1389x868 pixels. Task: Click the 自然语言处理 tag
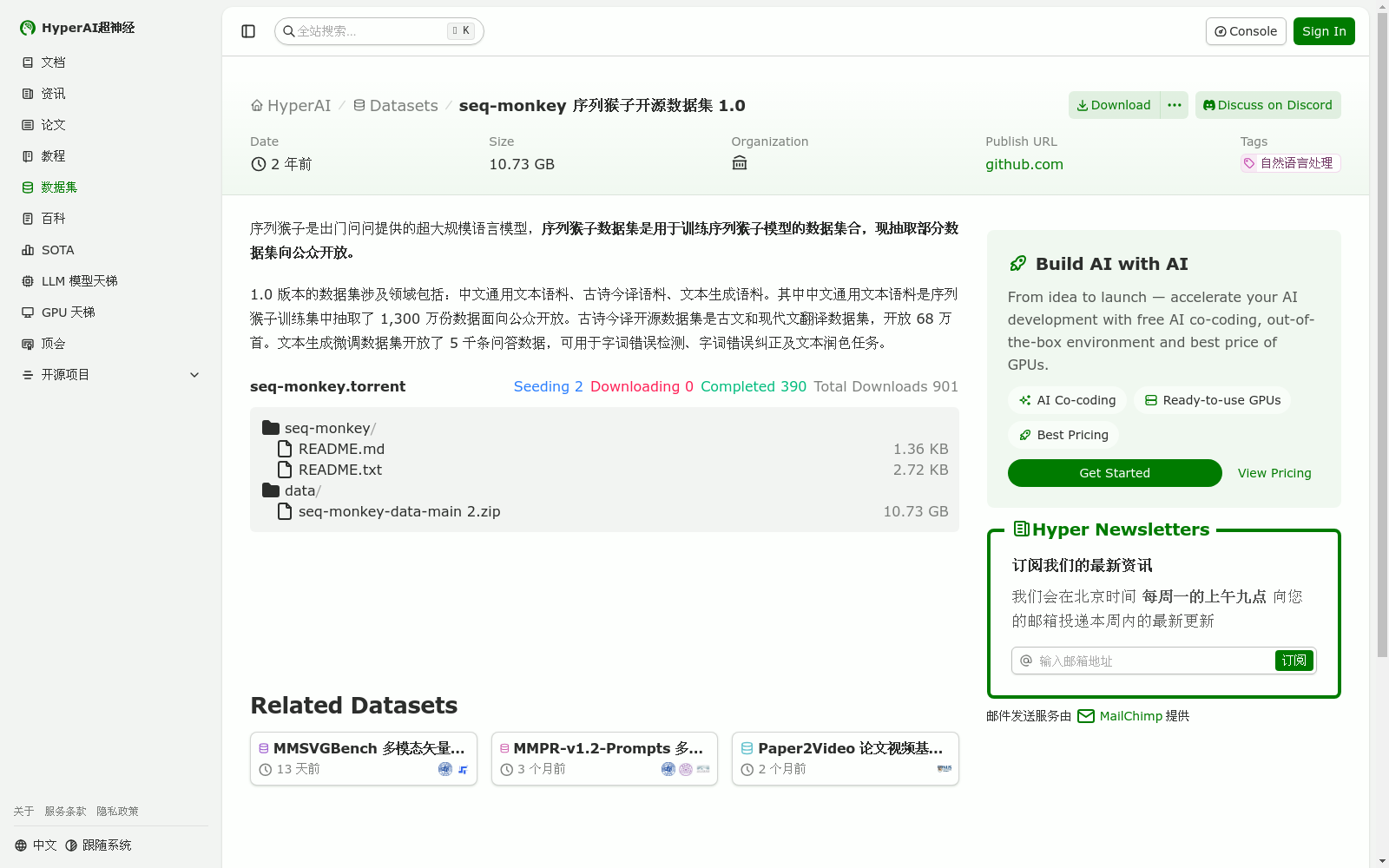[1290, 163]
